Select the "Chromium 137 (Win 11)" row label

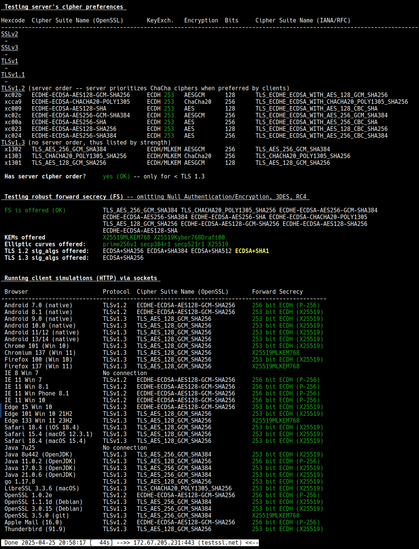40,353
